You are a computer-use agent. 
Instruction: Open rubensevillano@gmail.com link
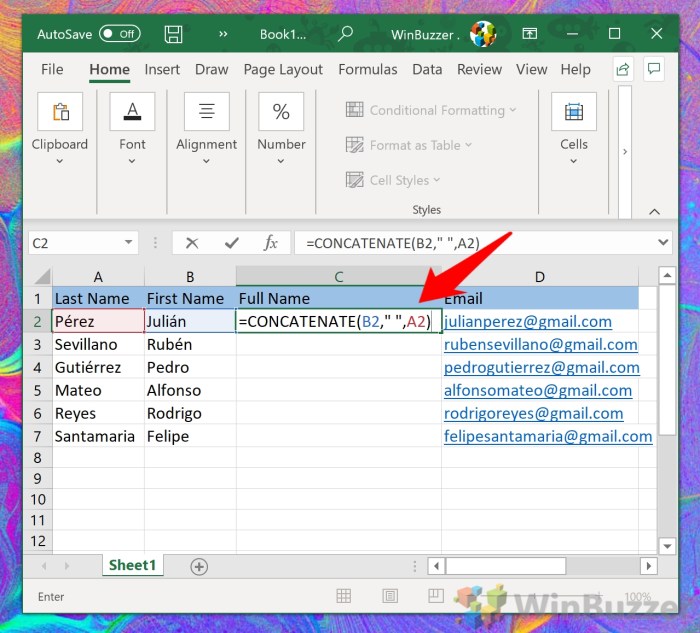541,345
